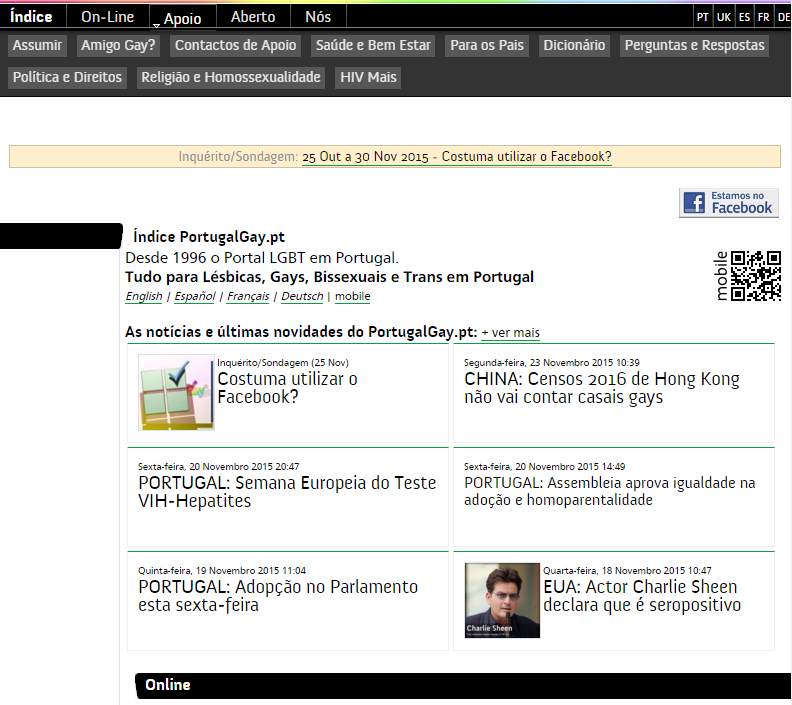Go to Contactos de Apoio
Viewport: 792px width, 705px height.
235,45
